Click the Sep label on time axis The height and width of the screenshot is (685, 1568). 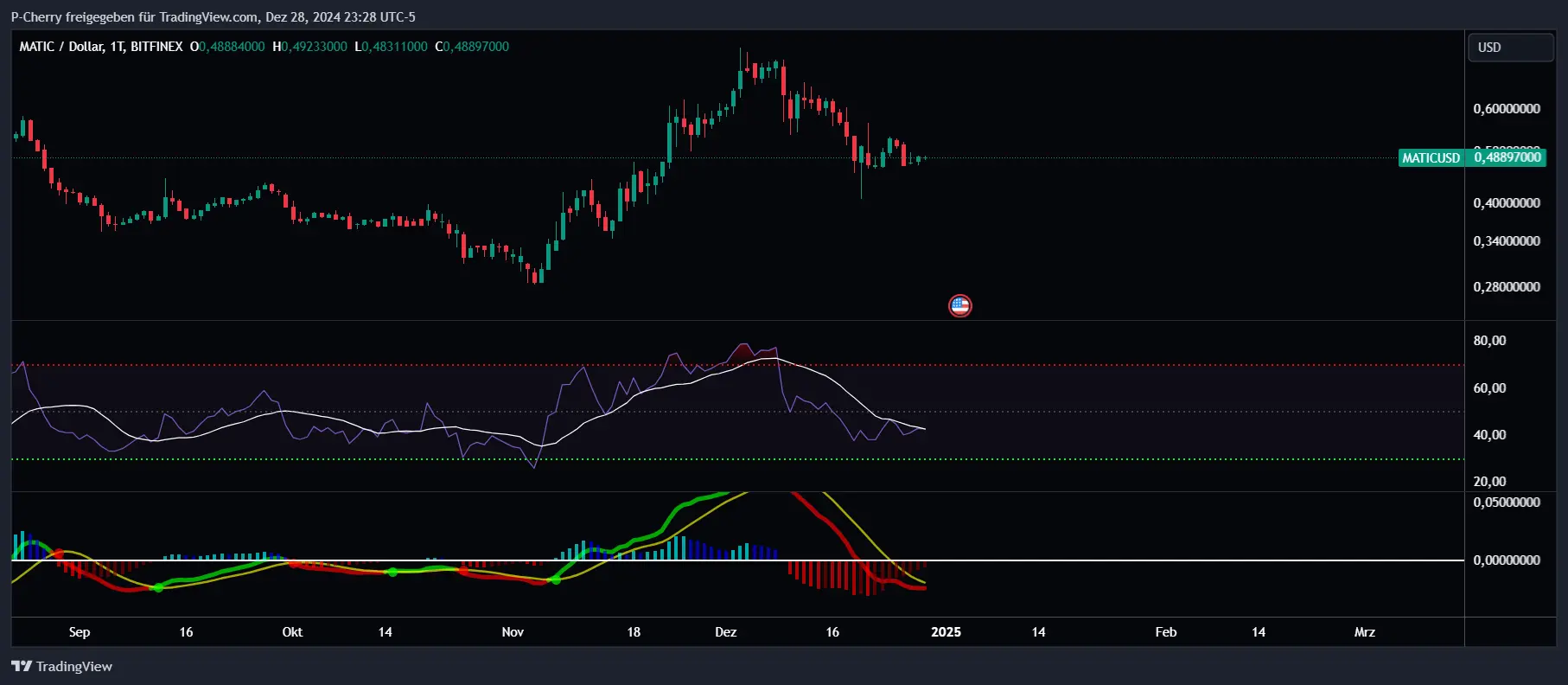tap(80, 632)
